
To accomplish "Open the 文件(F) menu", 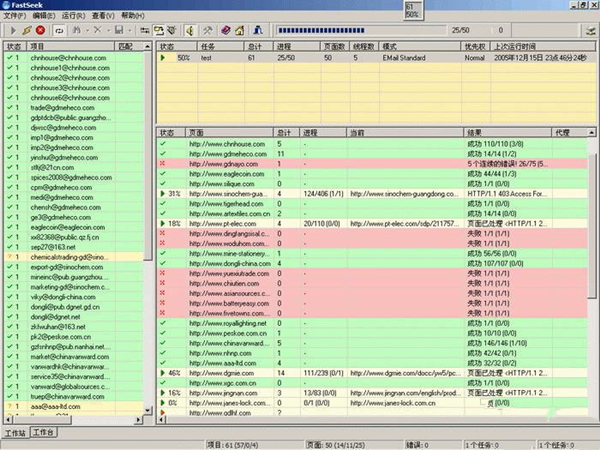I will click(15, 17).
